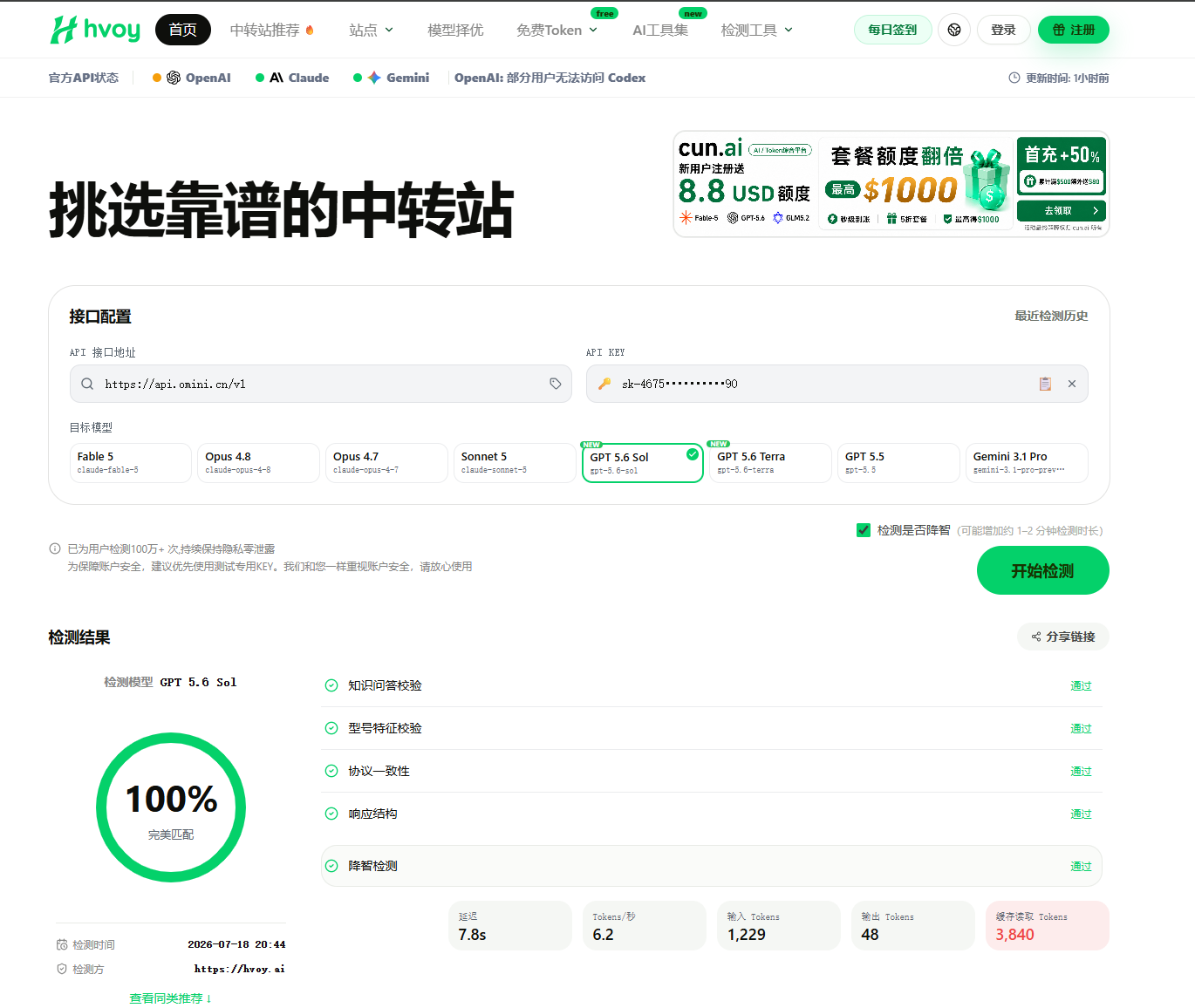The image size is (1195, 1008).
Task: Click the clock icon beside 更新时间
Action: 1014,78
